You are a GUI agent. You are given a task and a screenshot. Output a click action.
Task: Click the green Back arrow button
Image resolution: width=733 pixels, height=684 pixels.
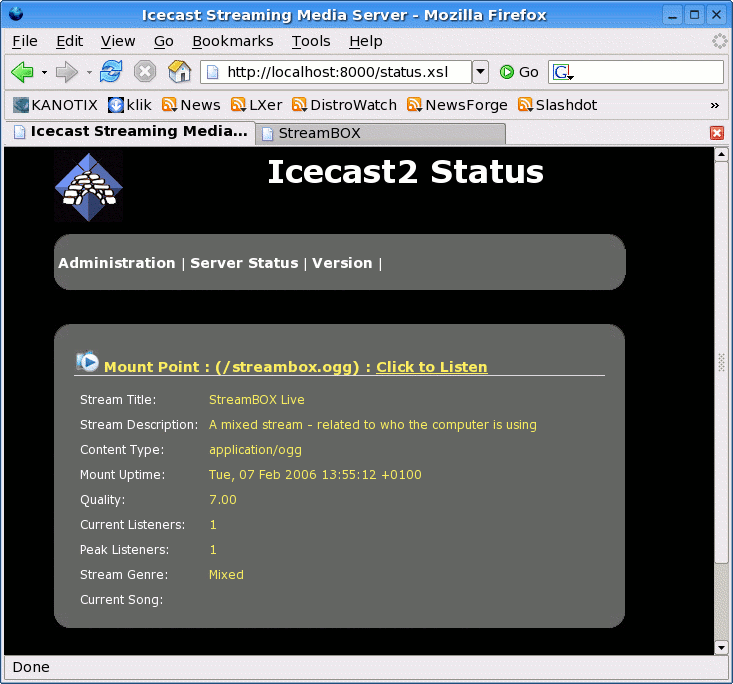pyautogui.click(x=22, y=72)
